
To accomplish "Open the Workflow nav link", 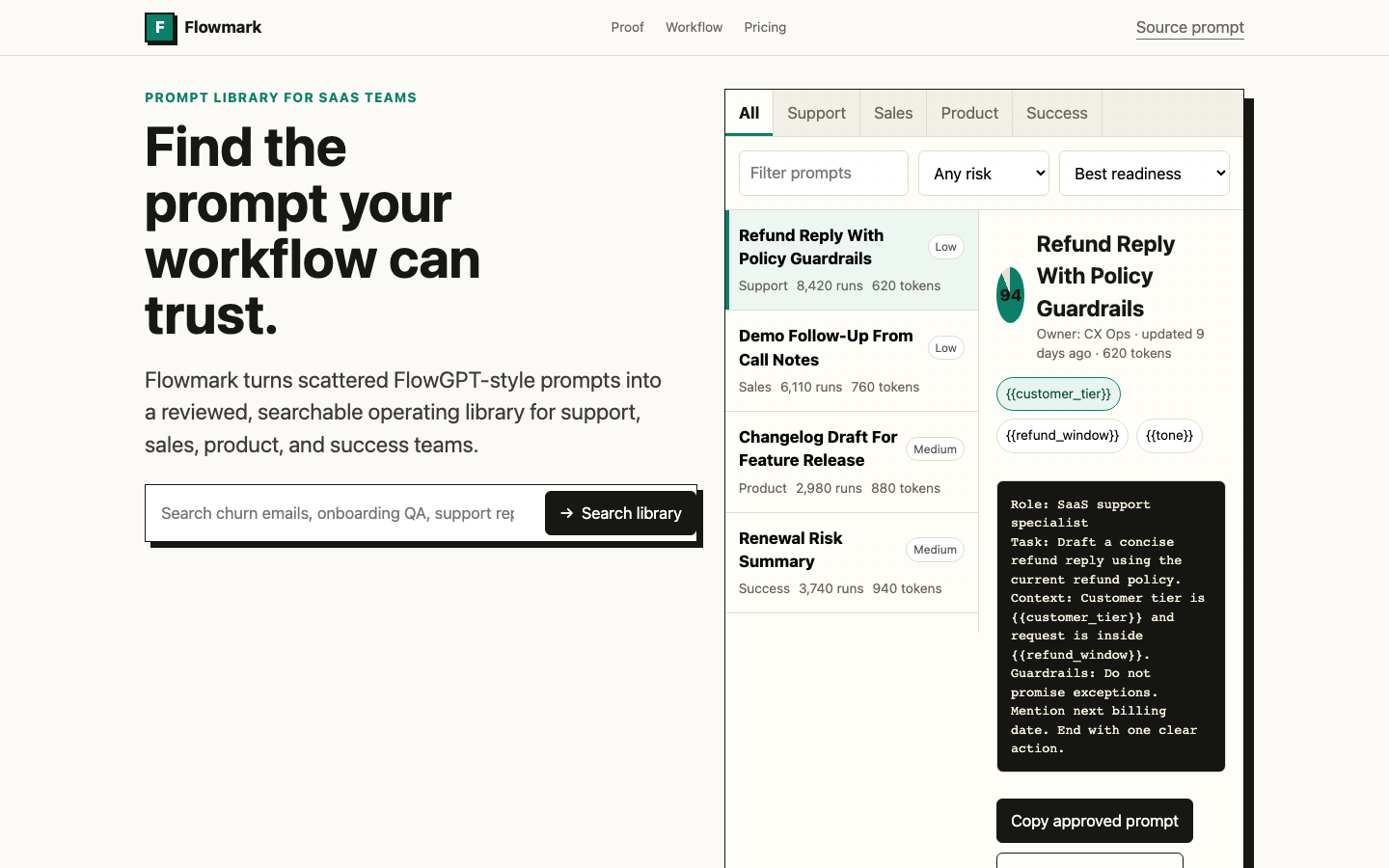I will pos(694,27).
